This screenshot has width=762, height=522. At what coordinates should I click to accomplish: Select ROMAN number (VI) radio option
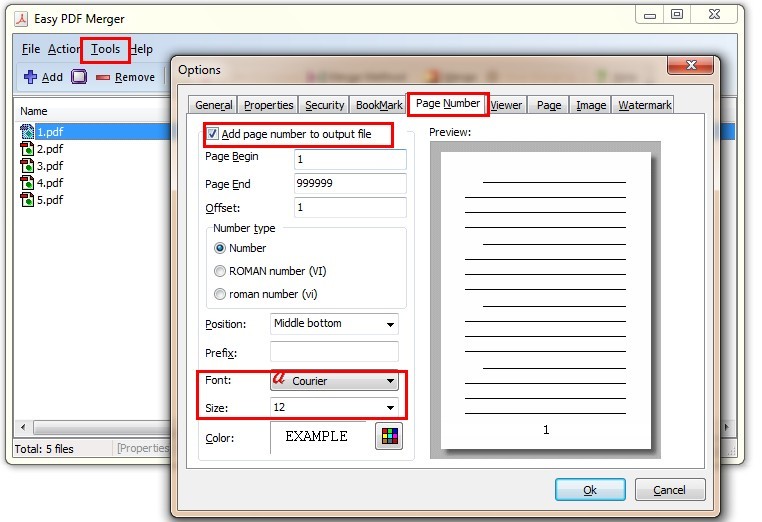tap(220, 271)
